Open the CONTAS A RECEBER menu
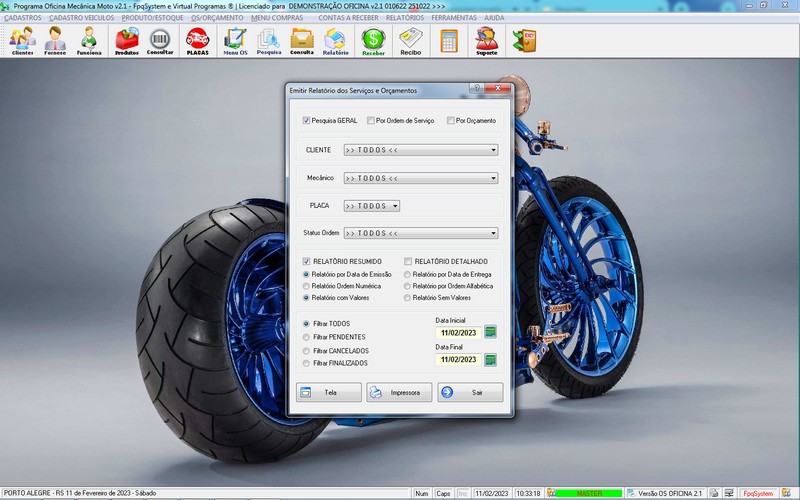 [348, 18]
